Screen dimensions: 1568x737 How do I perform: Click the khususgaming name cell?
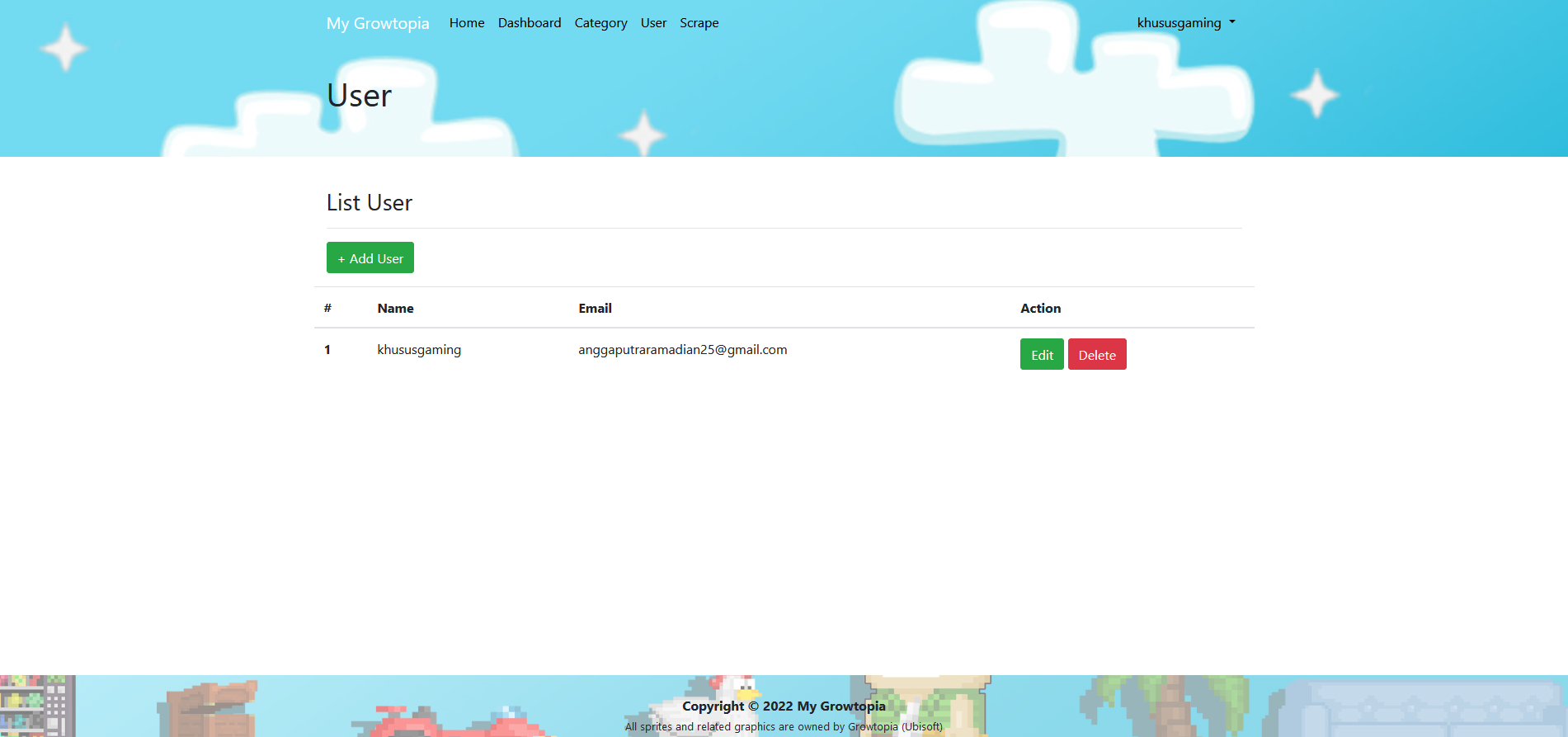(419, 349)
